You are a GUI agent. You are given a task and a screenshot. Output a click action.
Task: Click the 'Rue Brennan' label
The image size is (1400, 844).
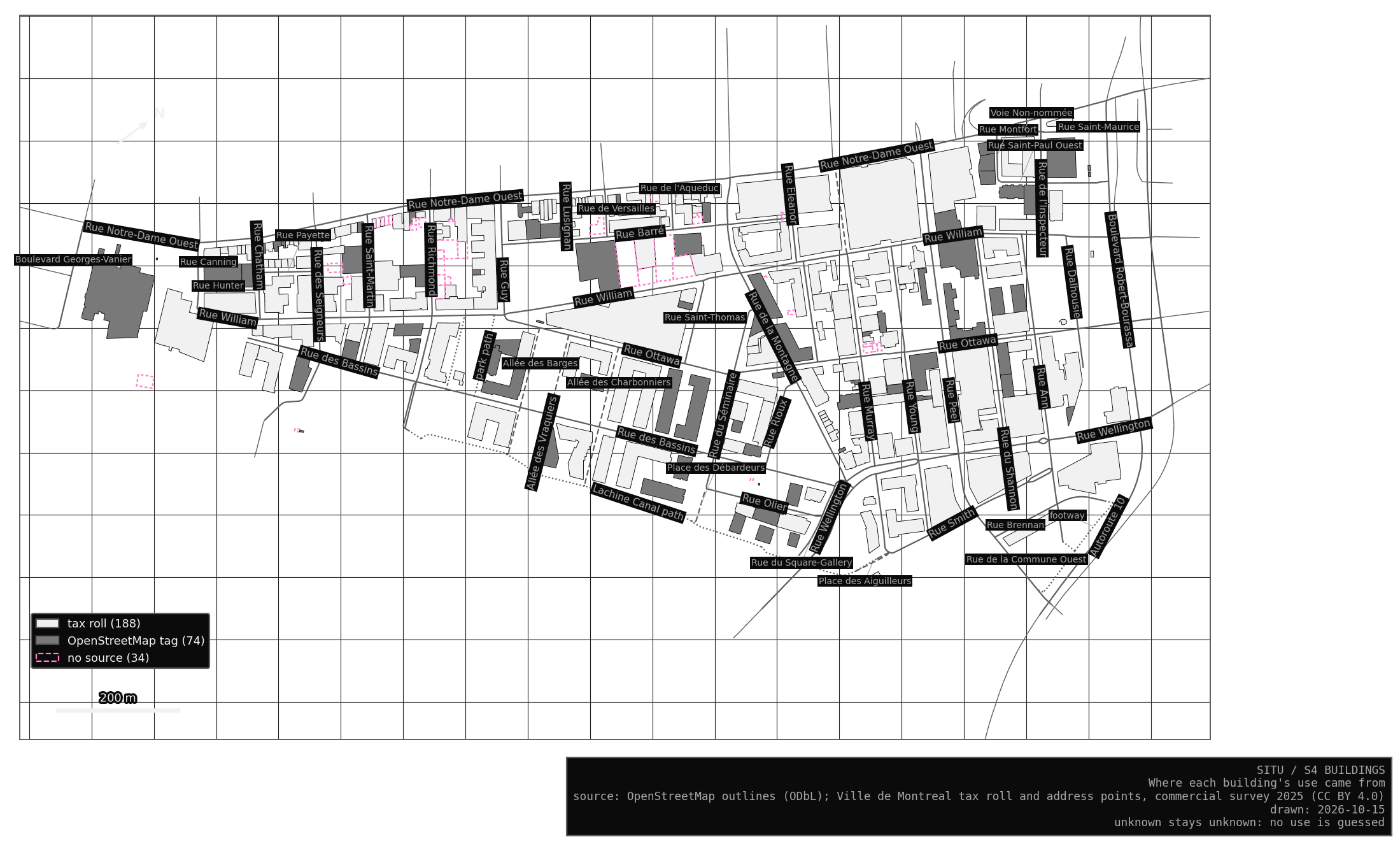[1015, 526]
